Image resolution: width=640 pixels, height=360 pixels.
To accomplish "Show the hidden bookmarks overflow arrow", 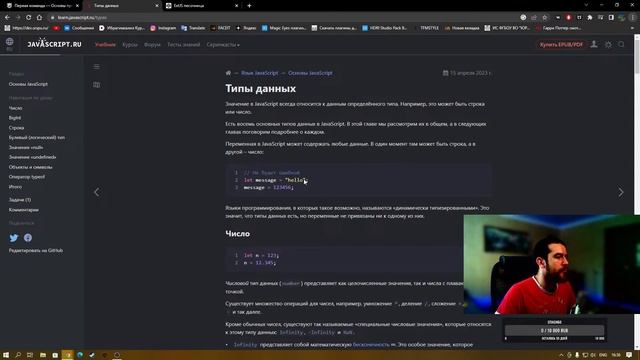I will click(633, 28).
